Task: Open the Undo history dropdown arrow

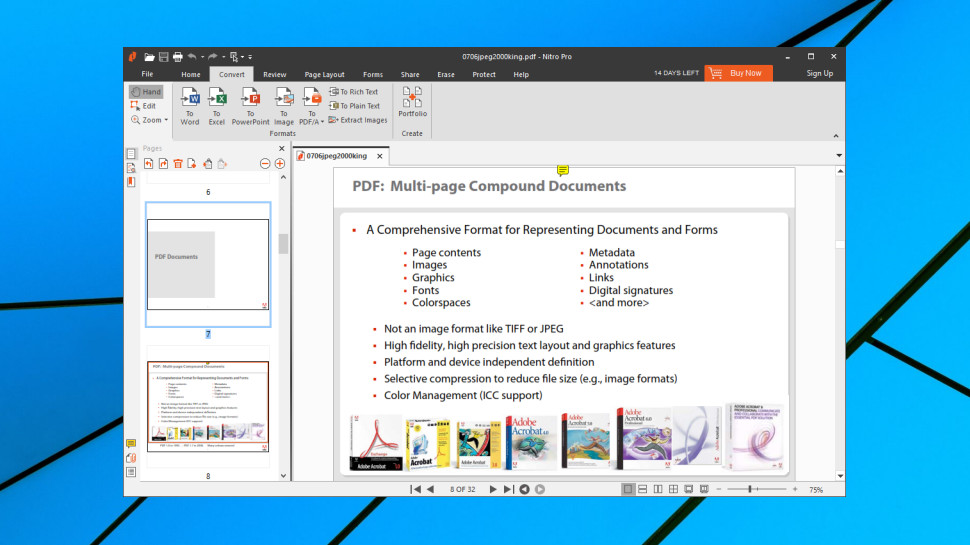Action: [x=202, y=57]
